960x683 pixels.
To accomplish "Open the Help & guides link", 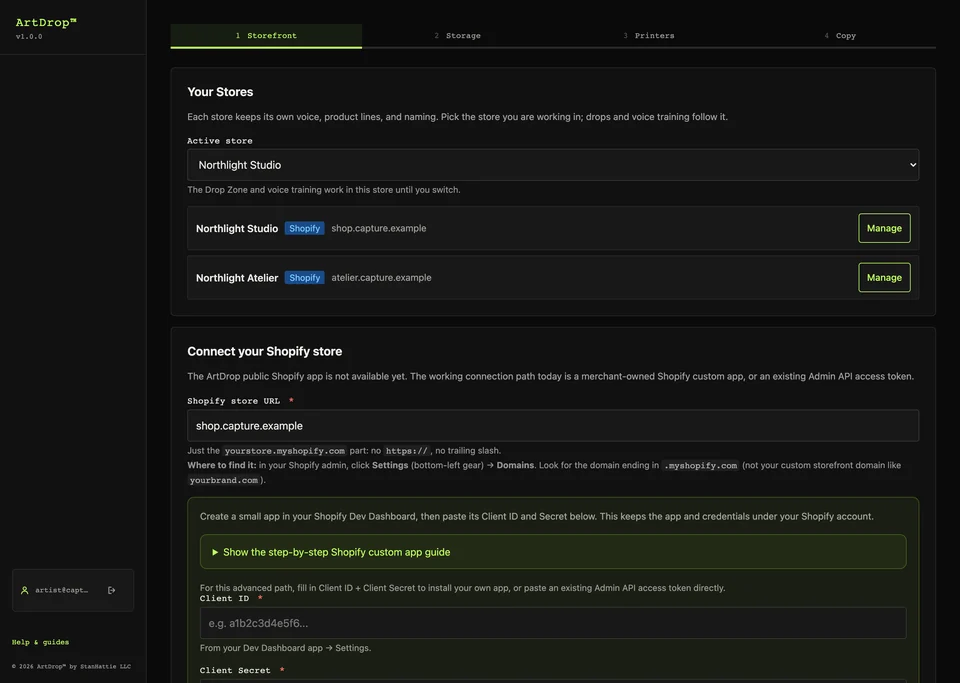I will point(40,642).
